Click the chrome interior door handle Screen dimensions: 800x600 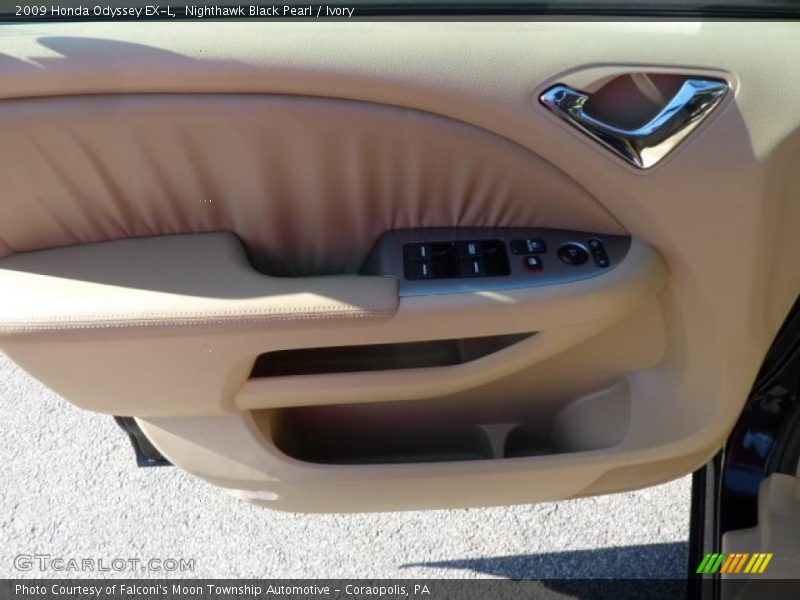pyautogui.click(x=639, y=115)
